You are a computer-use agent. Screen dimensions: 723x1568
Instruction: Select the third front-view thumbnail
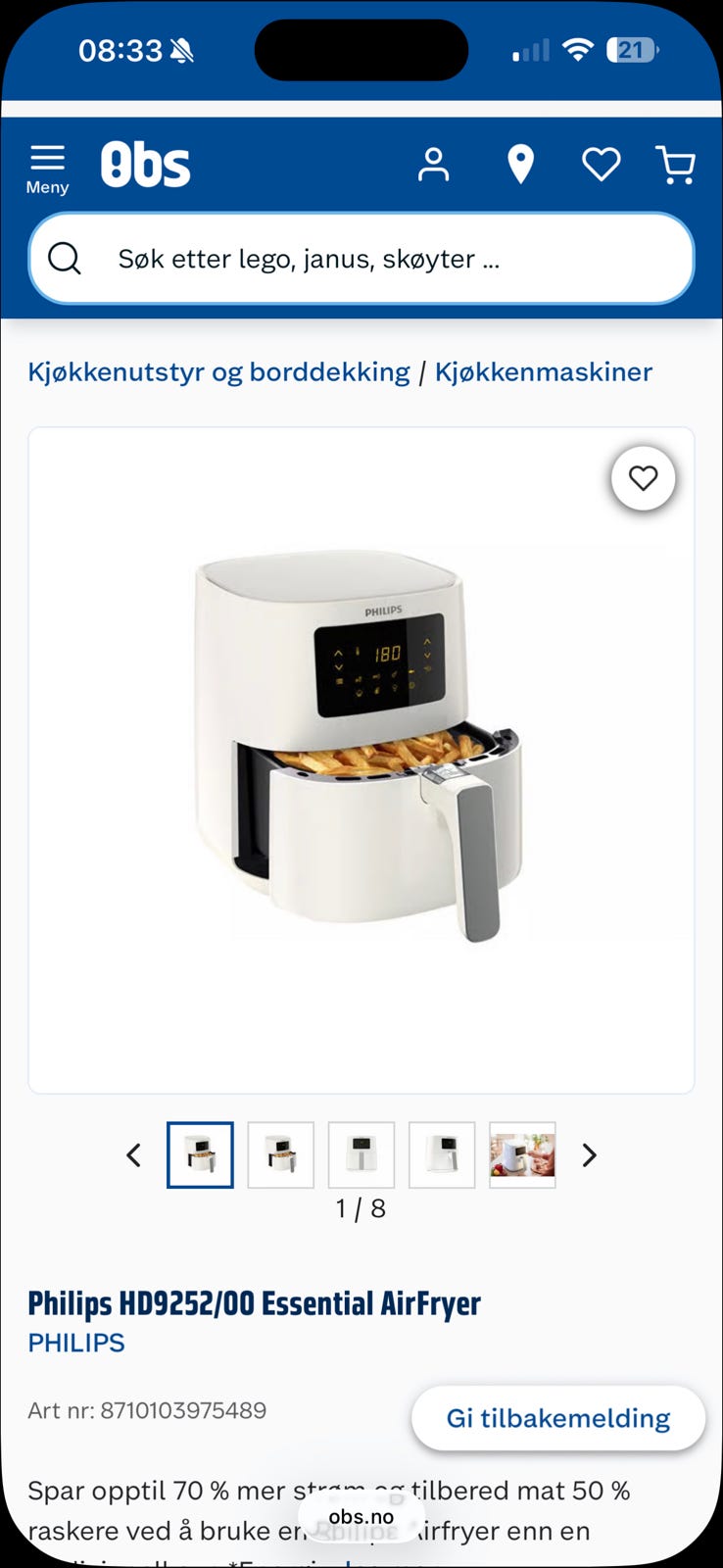[361, 1155]
